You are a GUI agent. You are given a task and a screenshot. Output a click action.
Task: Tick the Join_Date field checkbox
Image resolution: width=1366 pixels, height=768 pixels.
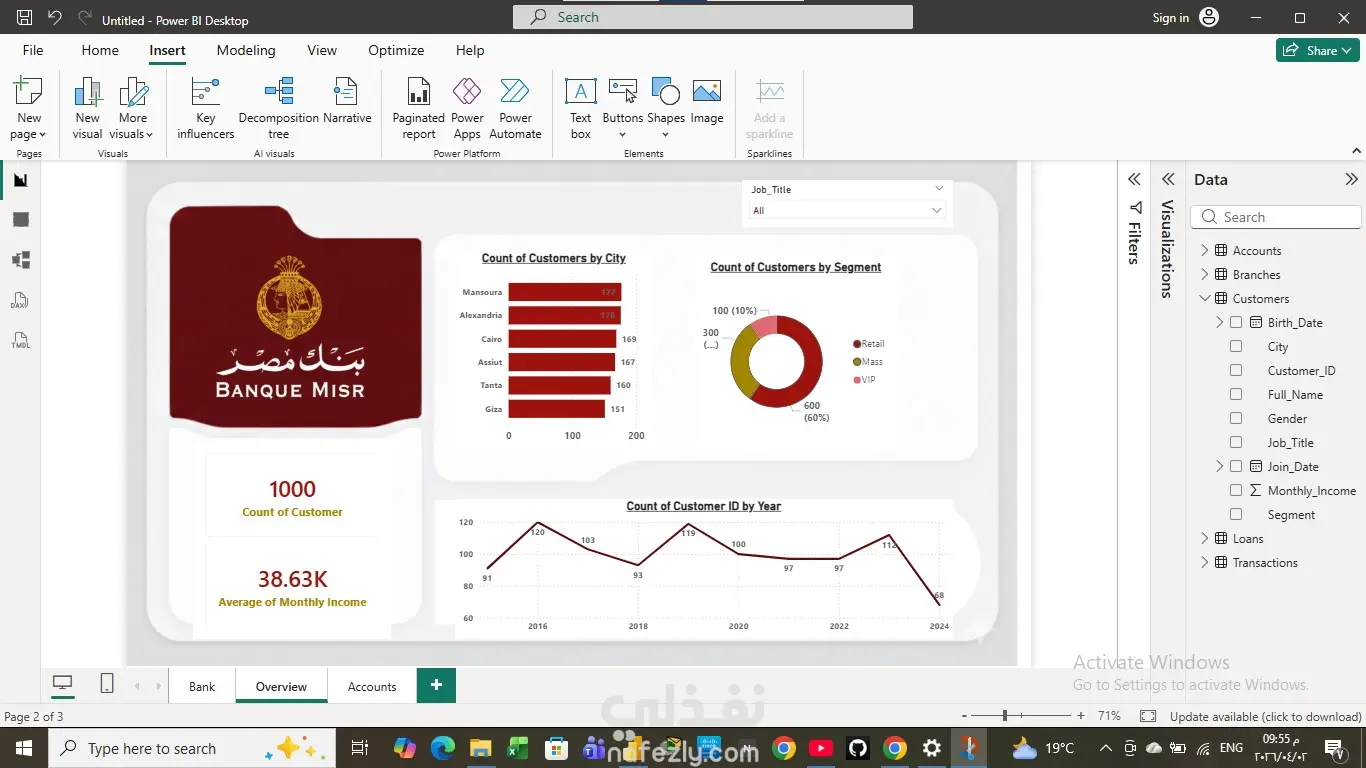click(1236, 467)
